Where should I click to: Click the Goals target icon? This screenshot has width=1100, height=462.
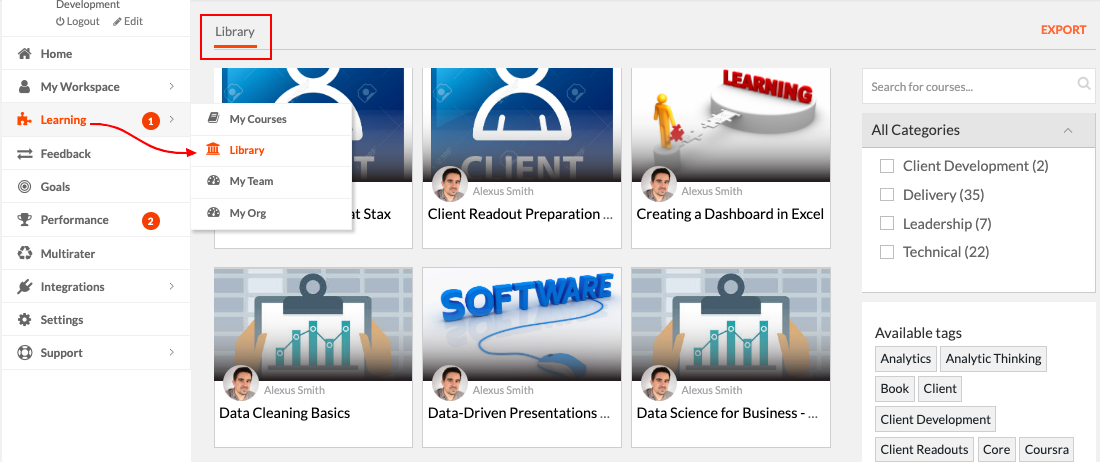coord(25,187)
